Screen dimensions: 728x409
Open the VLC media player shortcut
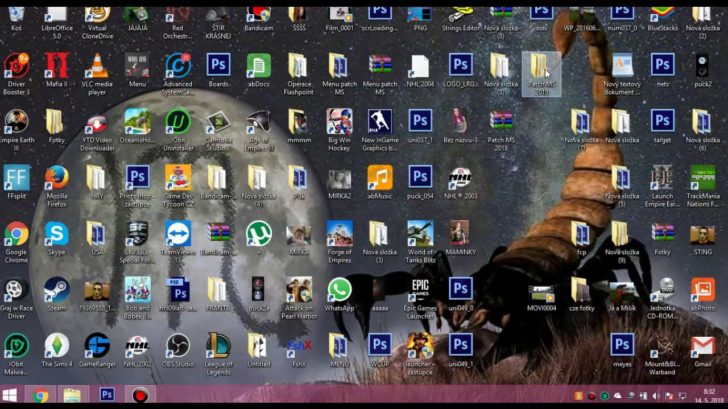98,68
